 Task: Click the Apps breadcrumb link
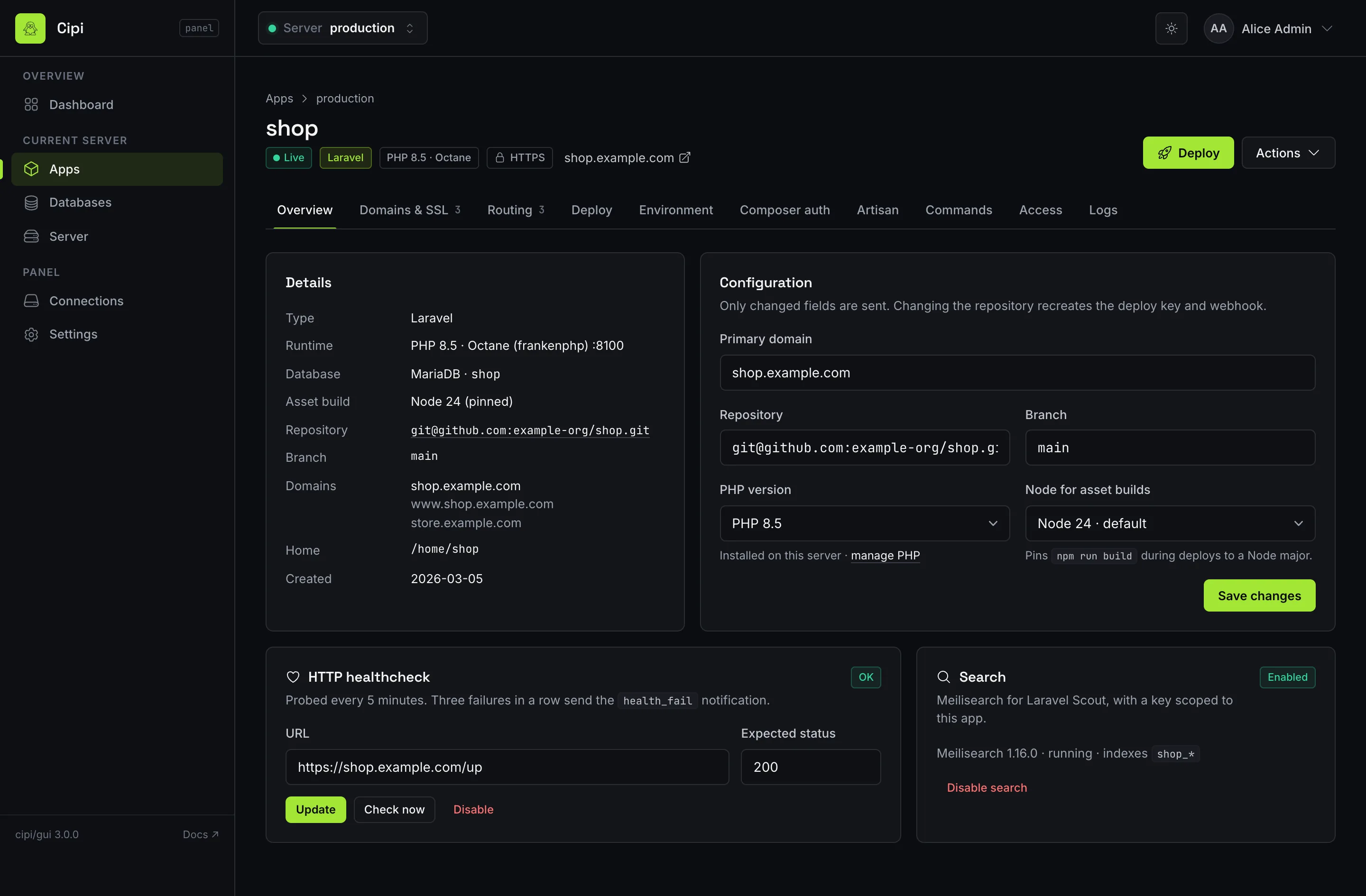pyautogui.click(x=279, y=98)
